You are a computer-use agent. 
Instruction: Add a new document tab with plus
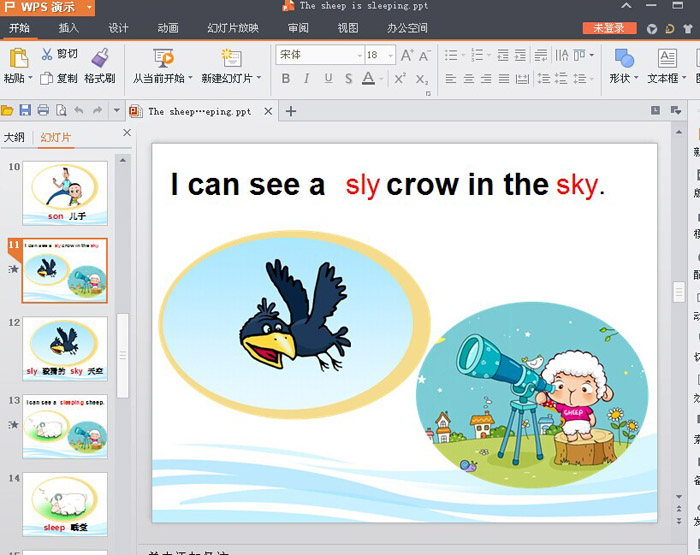pos(291,111)
